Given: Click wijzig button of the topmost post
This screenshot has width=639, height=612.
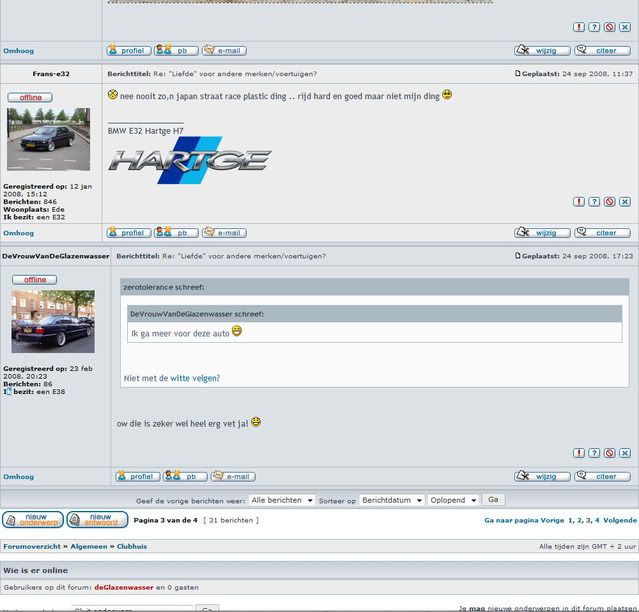Looking at the screenshot, I should point(542,51).
